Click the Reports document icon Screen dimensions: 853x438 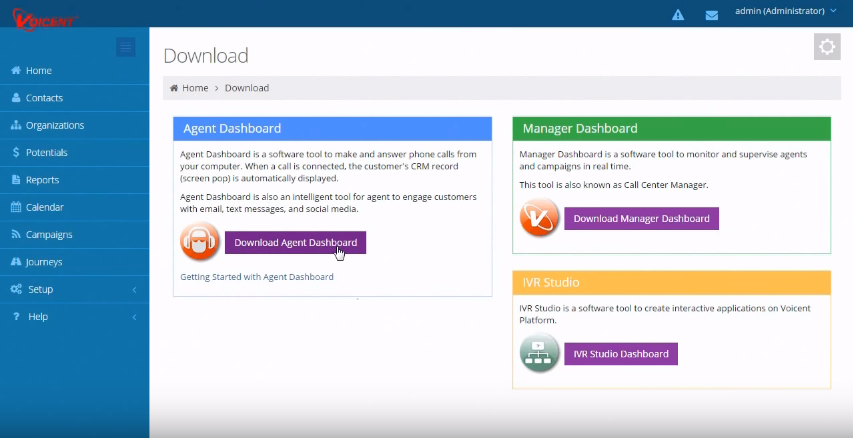pos(16,180)
